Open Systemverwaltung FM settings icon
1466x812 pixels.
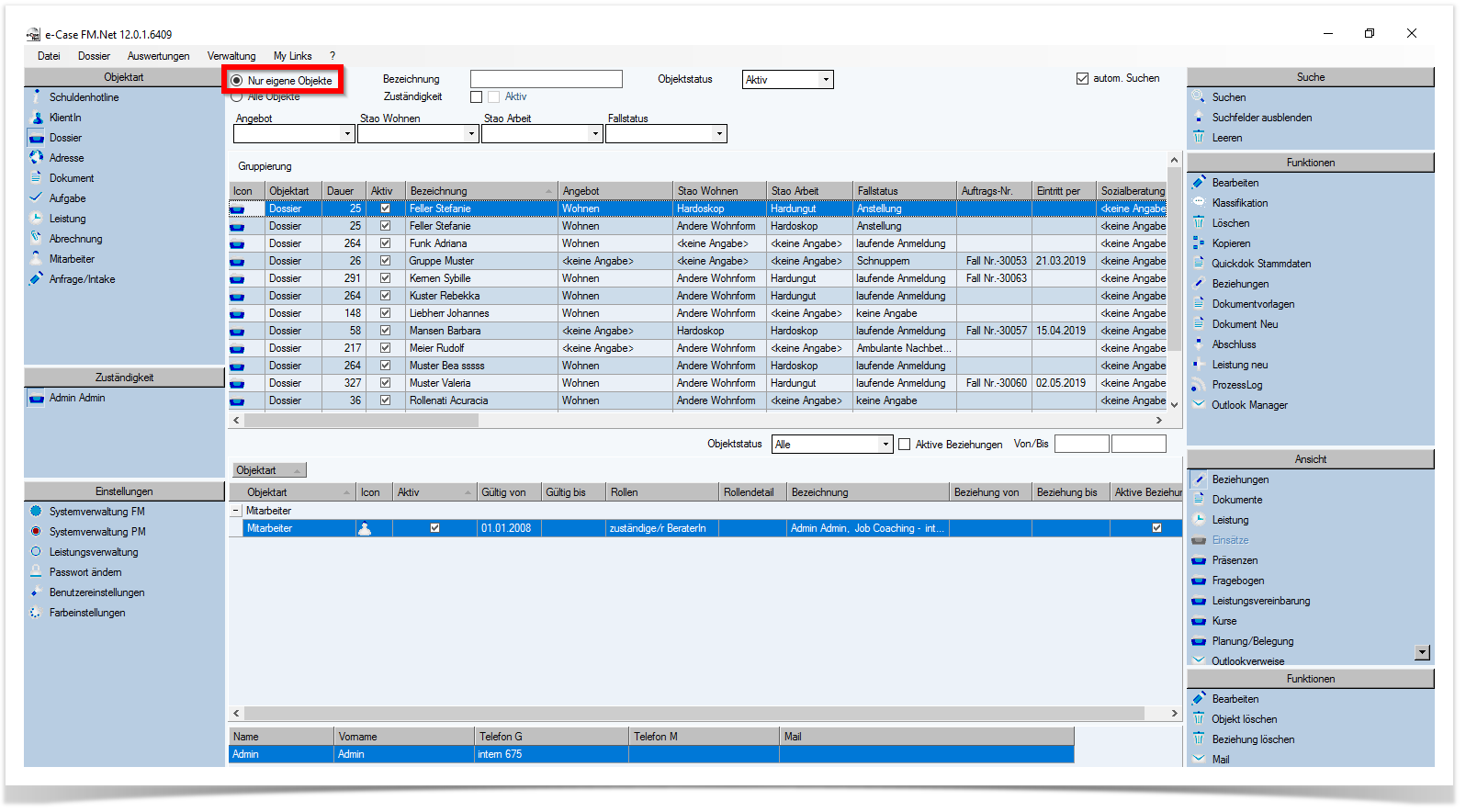tap(37, 511)
